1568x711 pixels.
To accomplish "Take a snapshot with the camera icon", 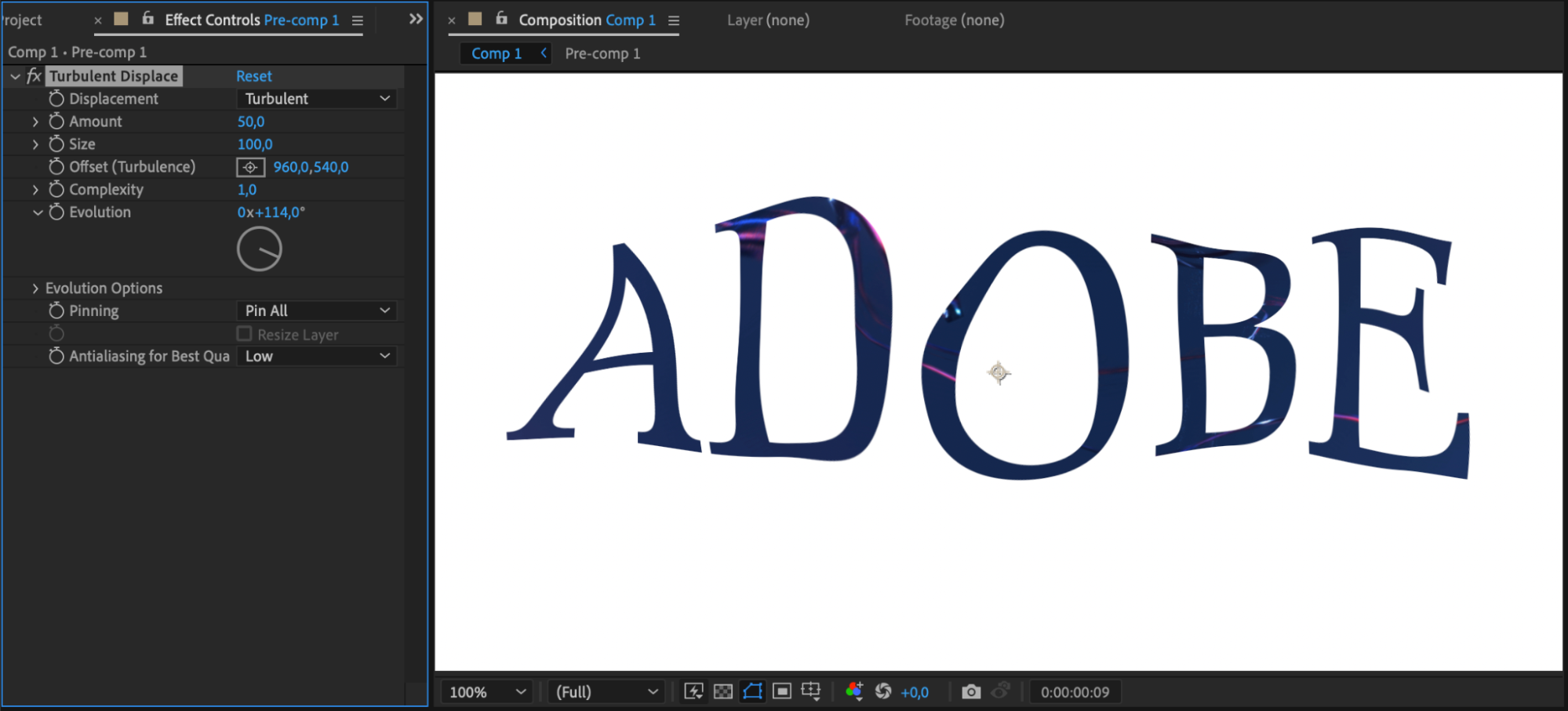I will [971, 691].
